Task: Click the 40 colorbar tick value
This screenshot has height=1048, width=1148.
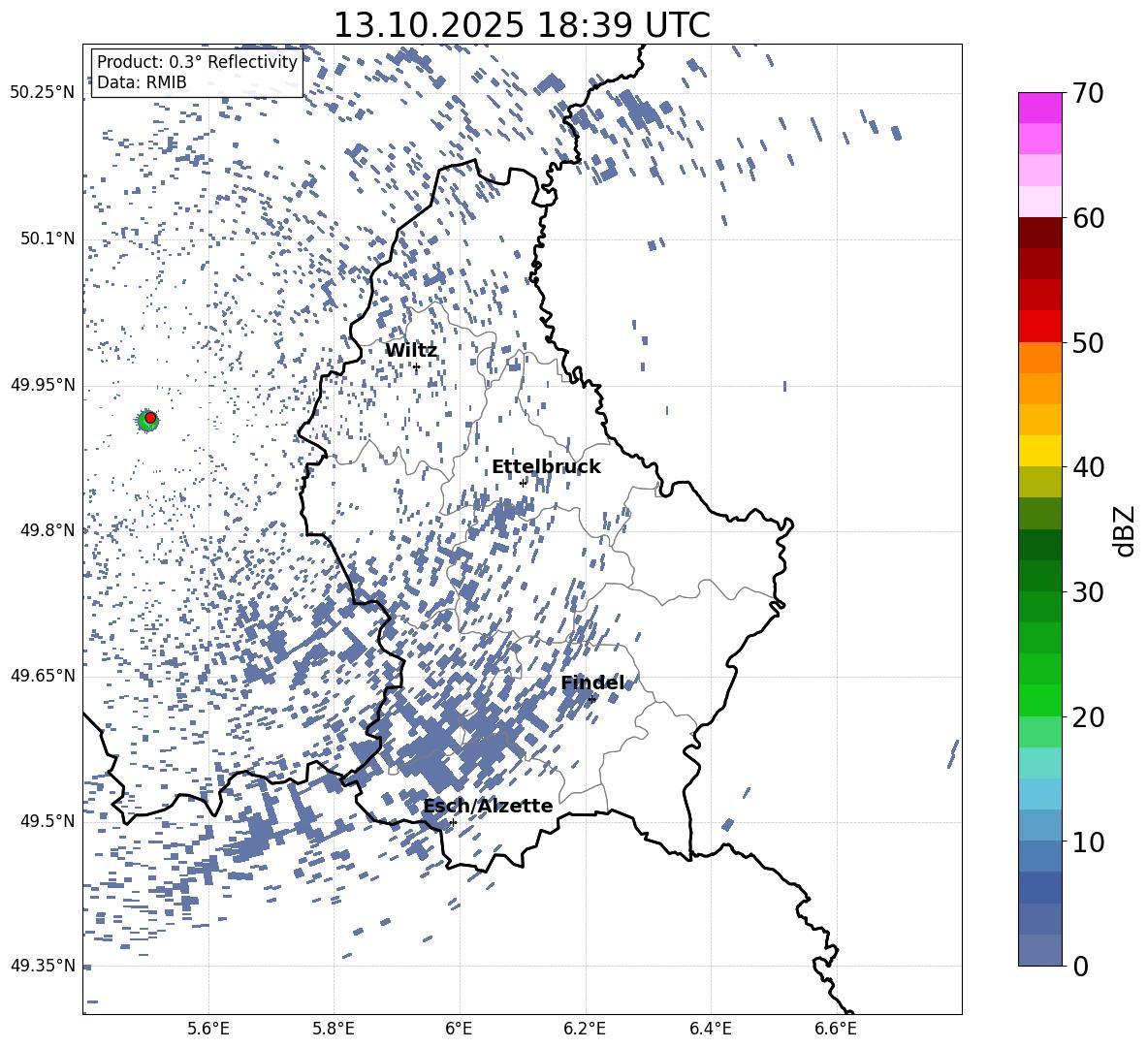Action: coord(1088,467)
